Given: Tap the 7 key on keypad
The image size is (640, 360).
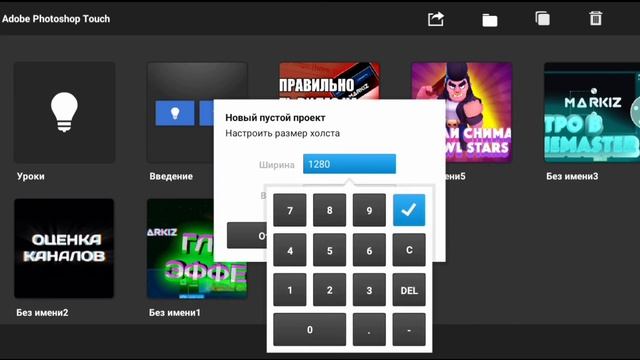Looking at the screenshot, I should 290,210.
